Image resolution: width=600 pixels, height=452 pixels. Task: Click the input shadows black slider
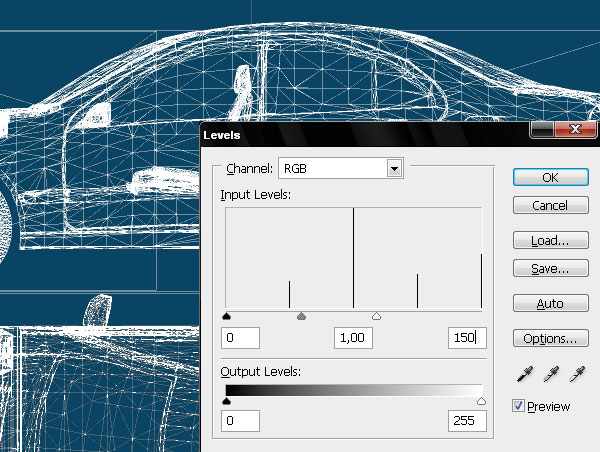(x=226, y=316)
